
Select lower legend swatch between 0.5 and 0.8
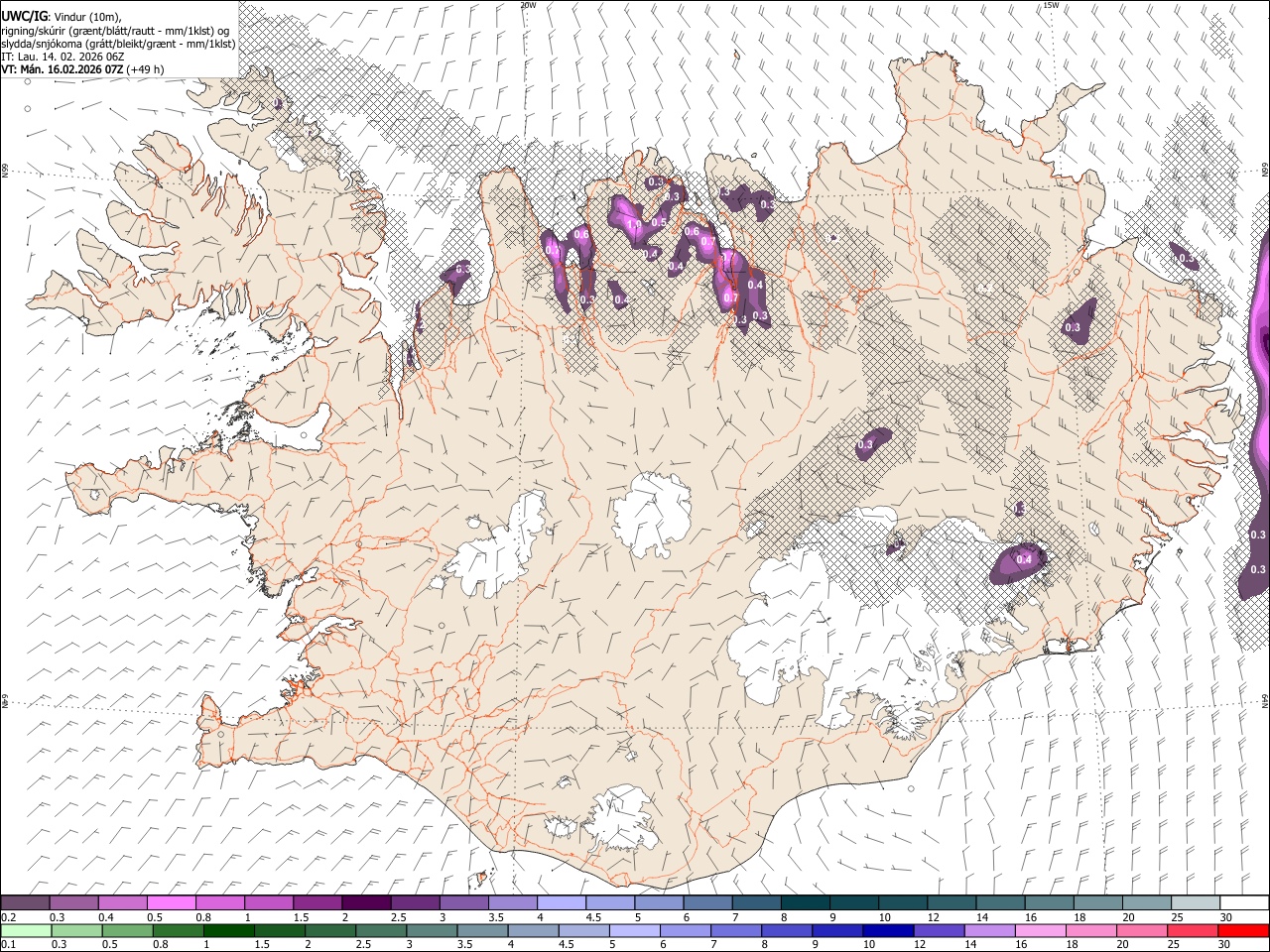tap(127, 930)
